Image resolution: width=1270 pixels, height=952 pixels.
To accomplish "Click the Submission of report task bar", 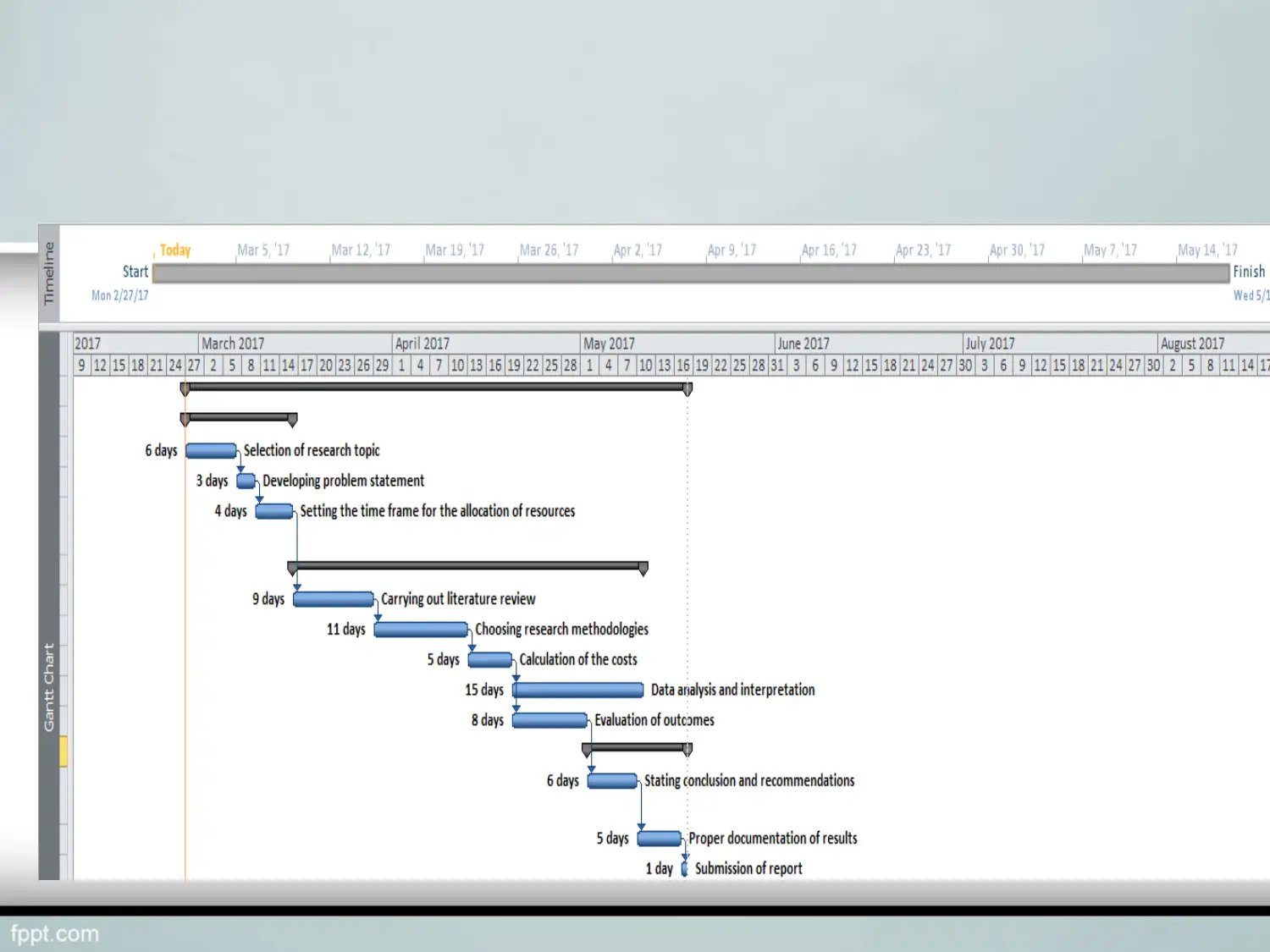I will [x=684, y=869].
